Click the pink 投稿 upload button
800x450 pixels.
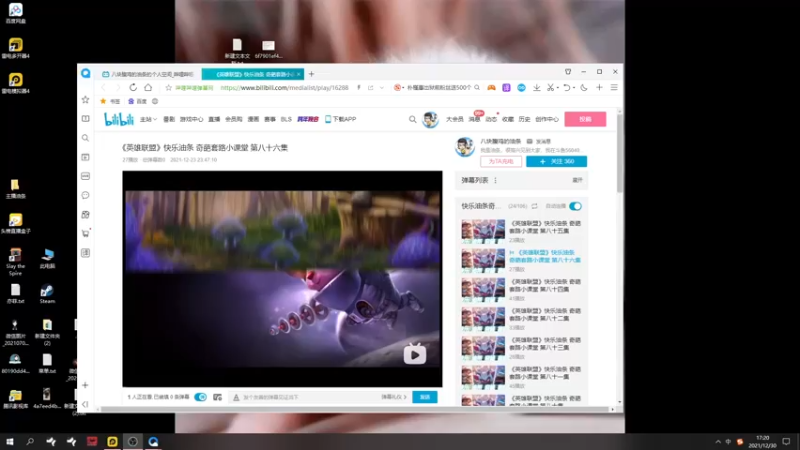[x=585, y=119]
